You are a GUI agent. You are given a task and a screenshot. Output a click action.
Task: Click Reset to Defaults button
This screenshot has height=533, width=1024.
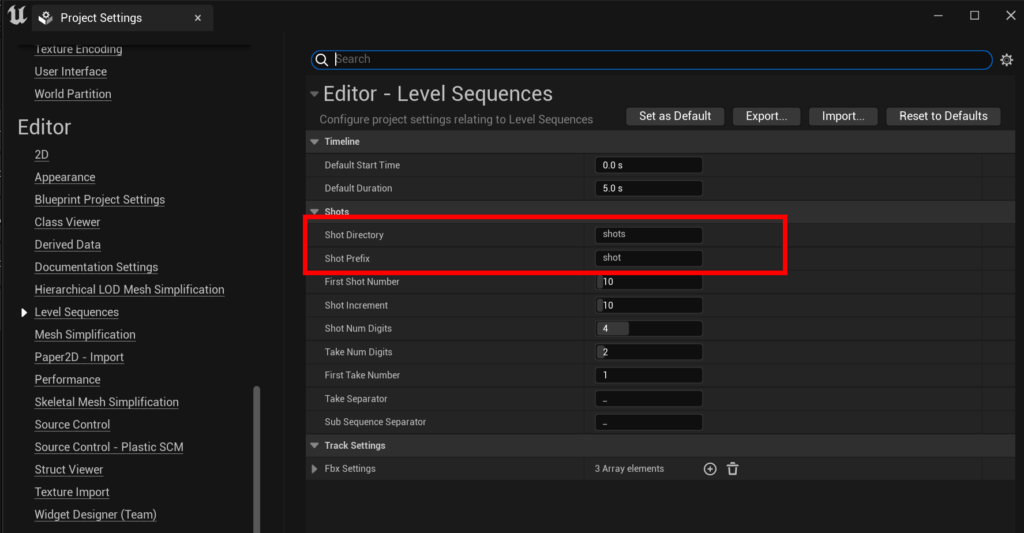[x=943, y=116]
